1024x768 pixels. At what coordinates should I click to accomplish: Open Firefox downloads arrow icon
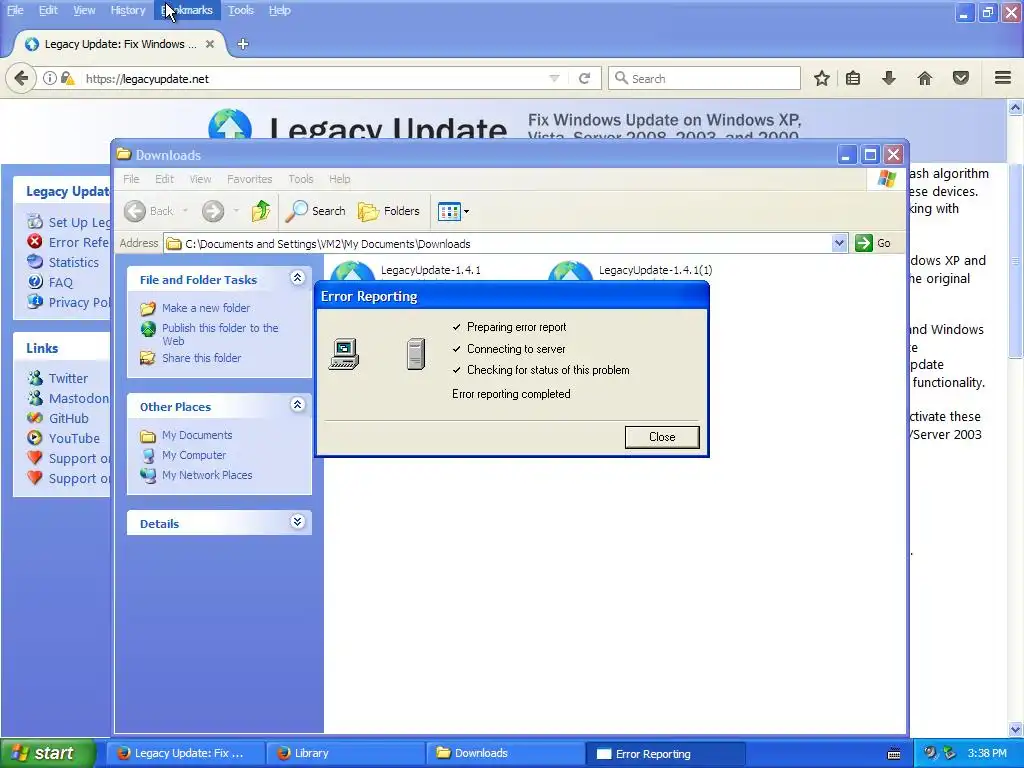pos(889,78)
